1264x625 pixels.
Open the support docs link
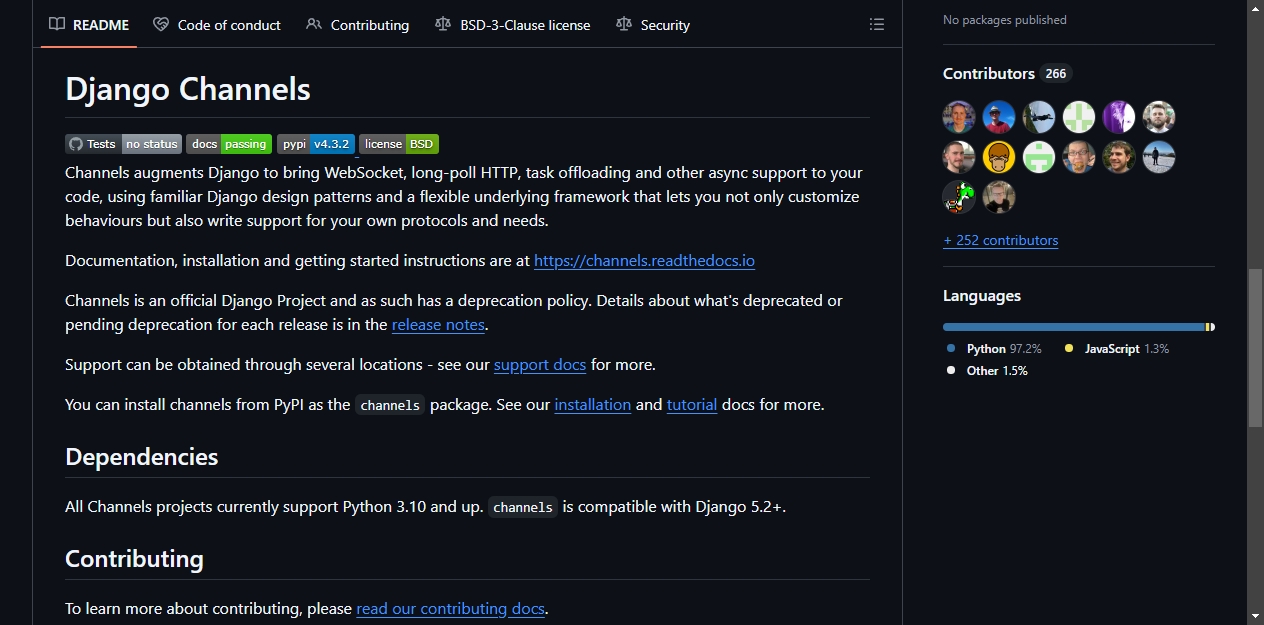pyautogui.click(x=540, y=365)
